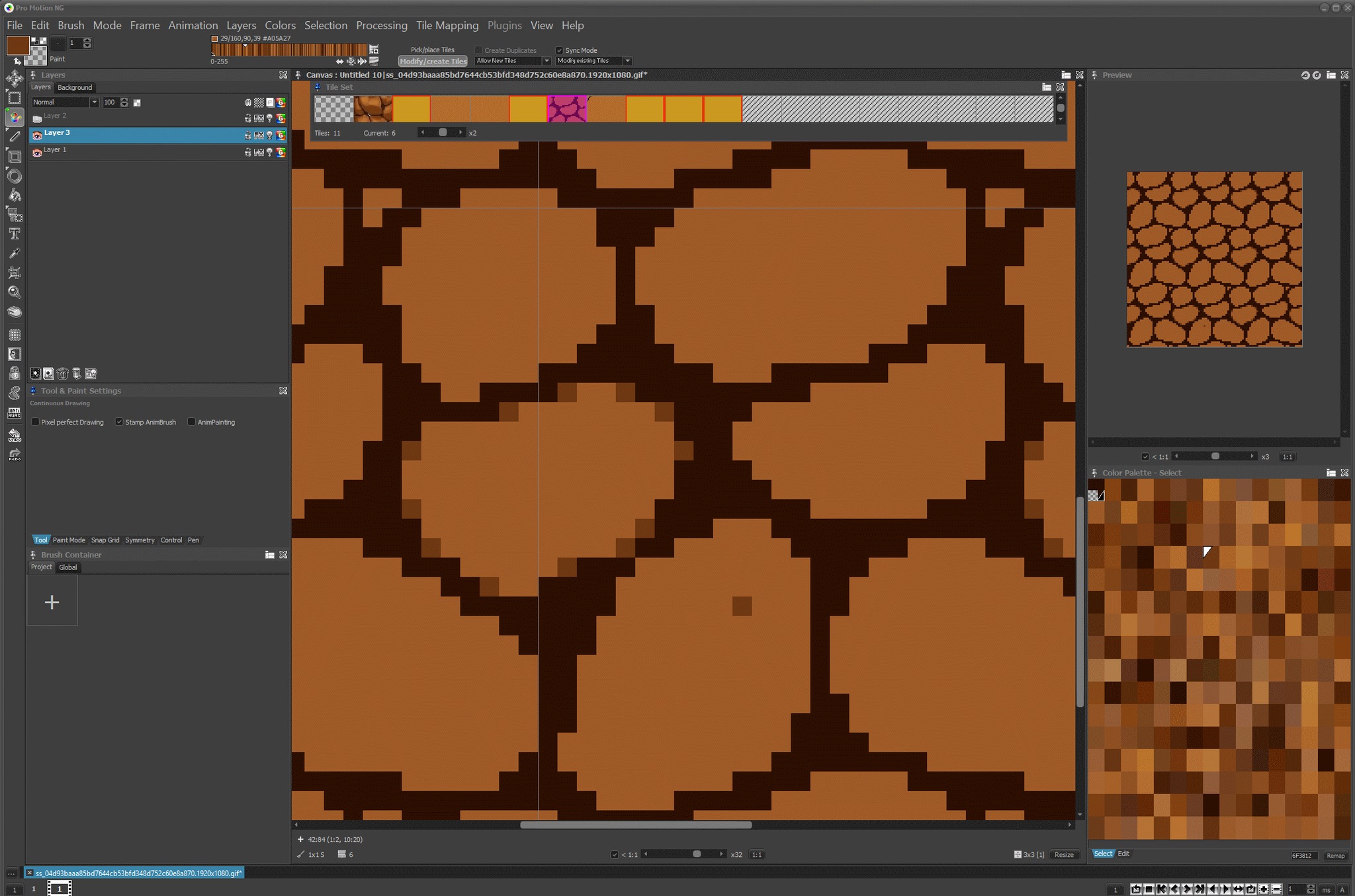1355x896 pixels.
Task: Open the Normal blend mode dropdown
Action: 93,102
